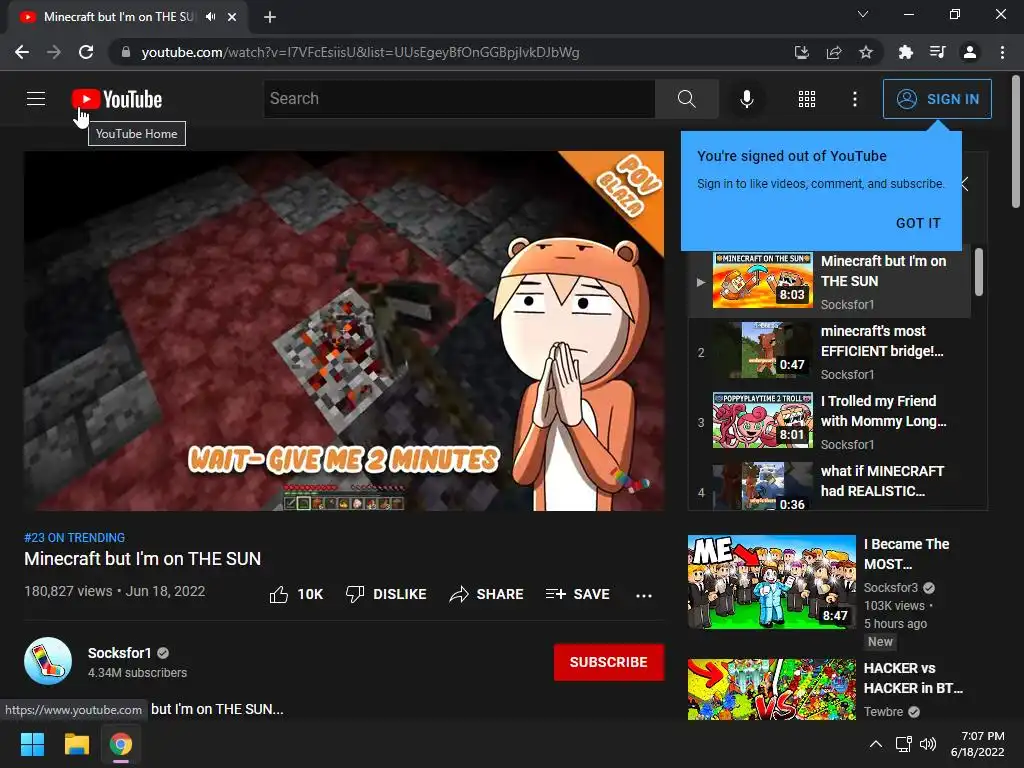
Task: Open the YouTube apps grid icon
Action: click(807, 99)
